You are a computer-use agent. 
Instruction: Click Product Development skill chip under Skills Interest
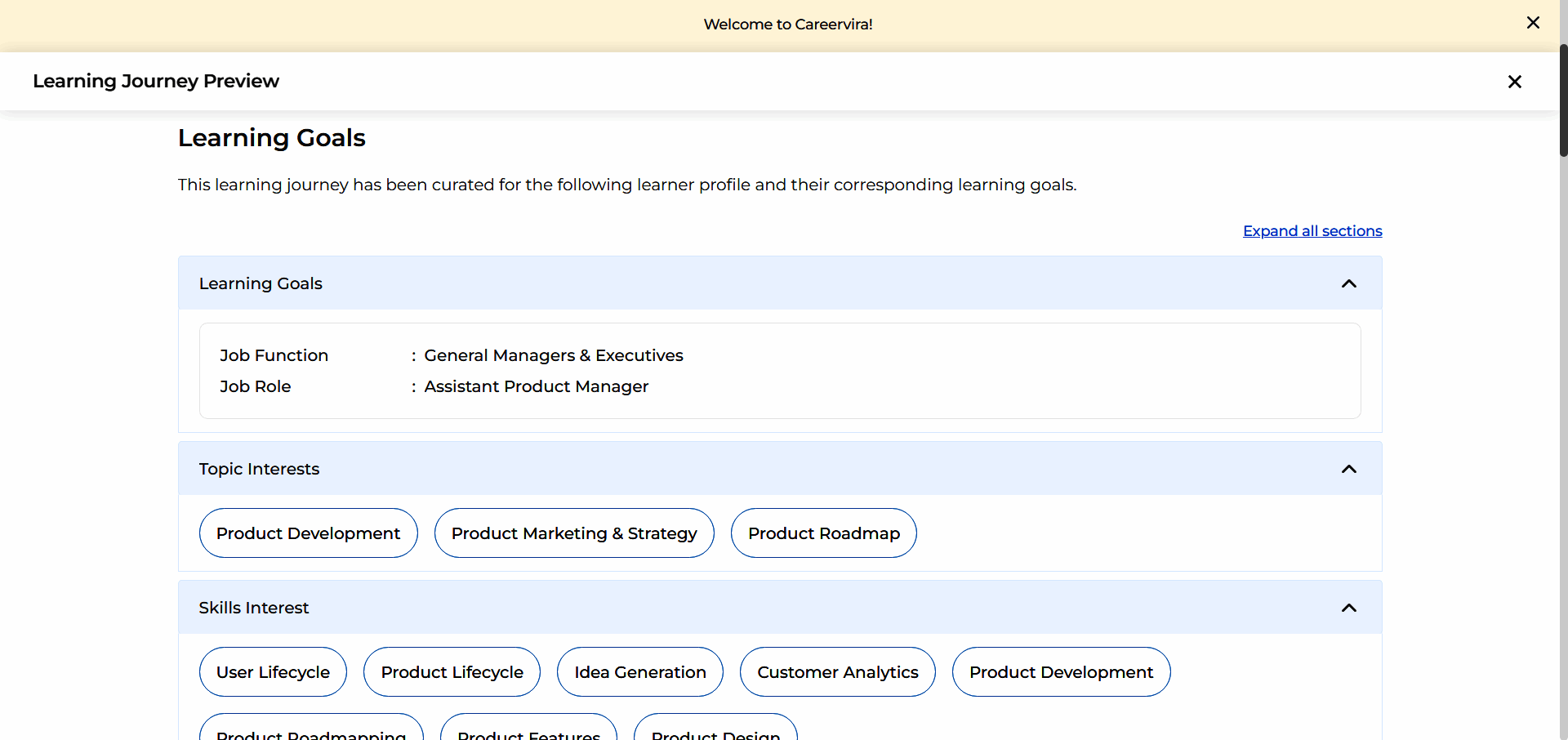pyautogui.click(x=1061, y=672)
